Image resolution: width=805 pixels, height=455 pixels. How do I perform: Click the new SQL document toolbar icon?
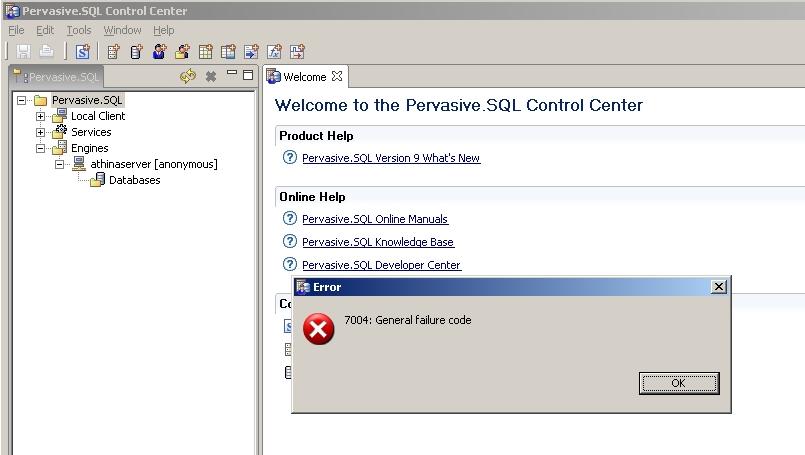point(82,51)
